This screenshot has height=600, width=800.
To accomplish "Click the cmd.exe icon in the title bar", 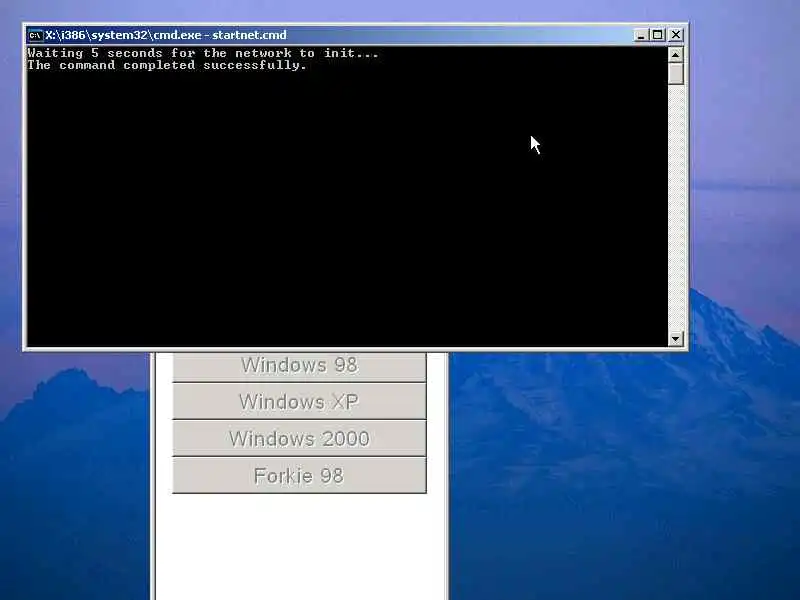I will coord(35,35).
